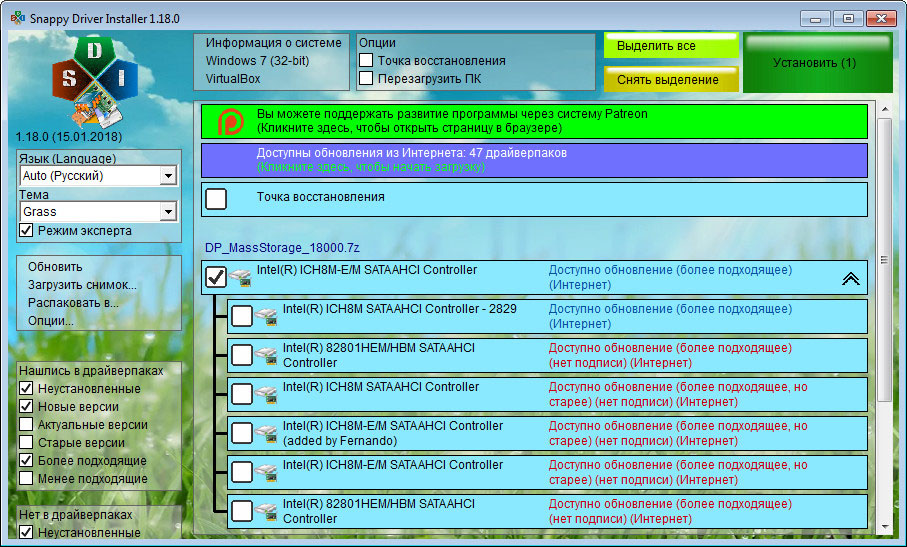907x547 pixels.
Task: Click the Patreon logo icon
Action: 230,121
